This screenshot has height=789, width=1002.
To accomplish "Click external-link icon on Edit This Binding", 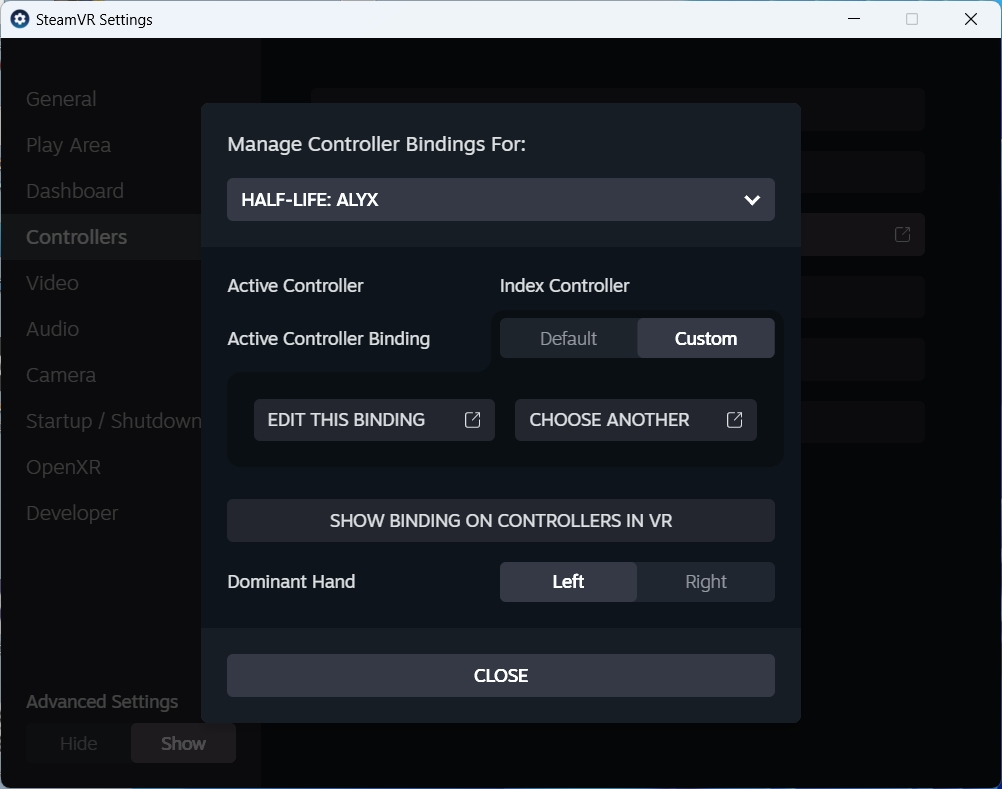I will click(x=473, y=420).
